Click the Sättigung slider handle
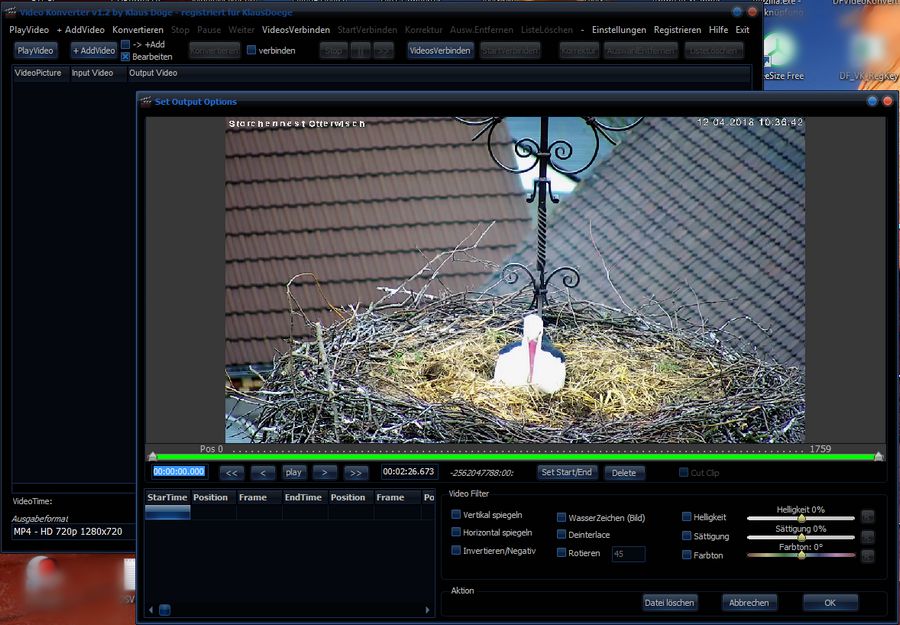This screenshot has height=625, width=900. (801, 537)
